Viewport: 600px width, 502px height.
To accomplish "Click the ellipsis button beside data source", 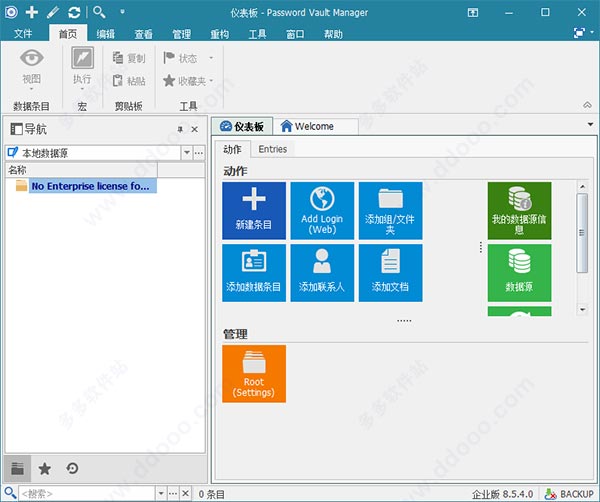I will [199, 153].
